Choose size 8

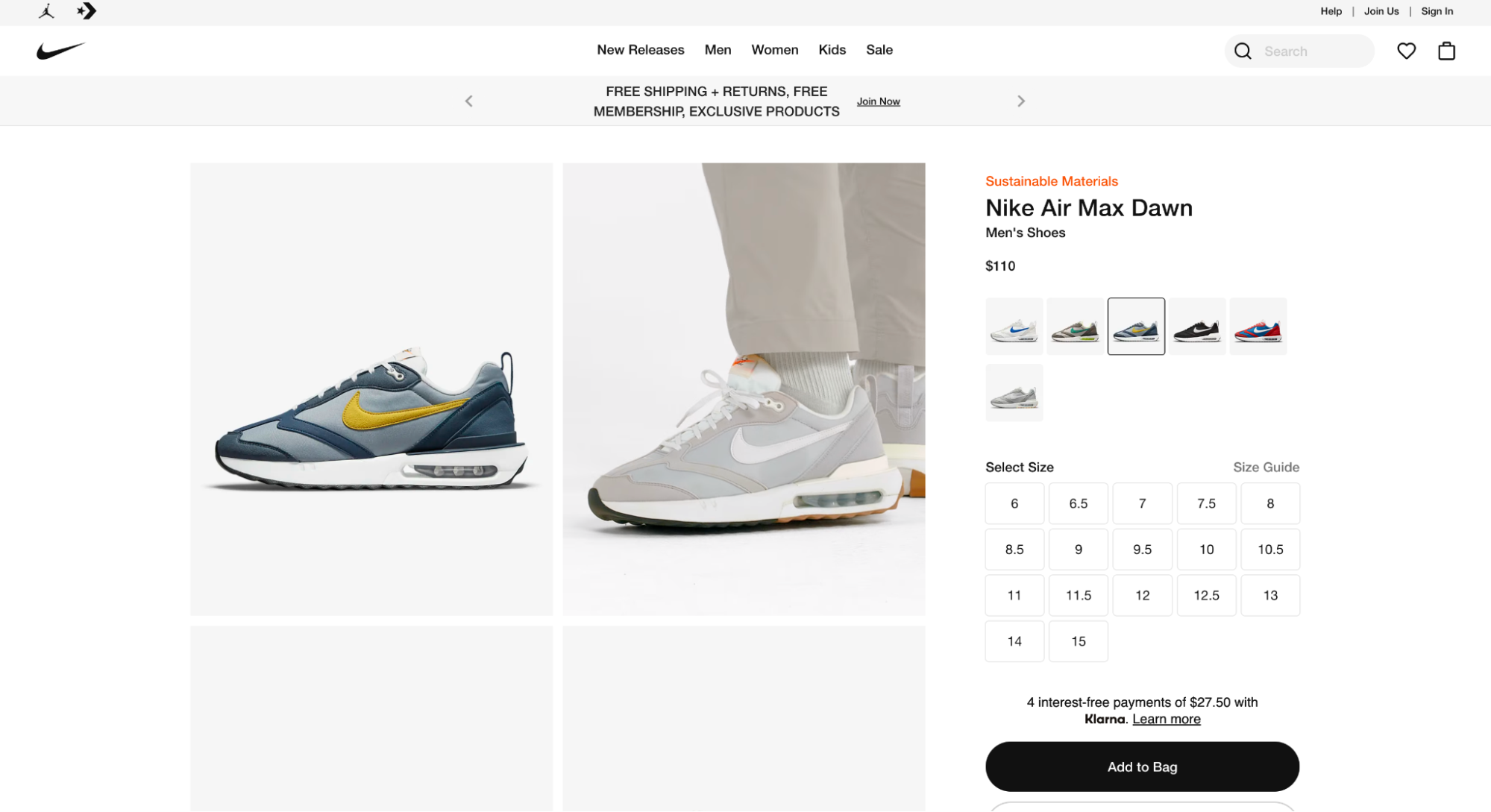pos(1270,504)
